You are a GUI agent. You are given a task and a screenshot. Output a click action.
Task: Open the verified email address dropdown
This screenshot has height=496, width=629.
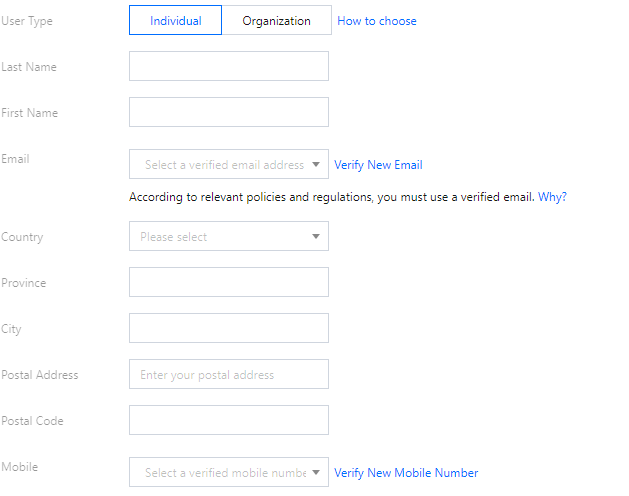pos(223,165)
